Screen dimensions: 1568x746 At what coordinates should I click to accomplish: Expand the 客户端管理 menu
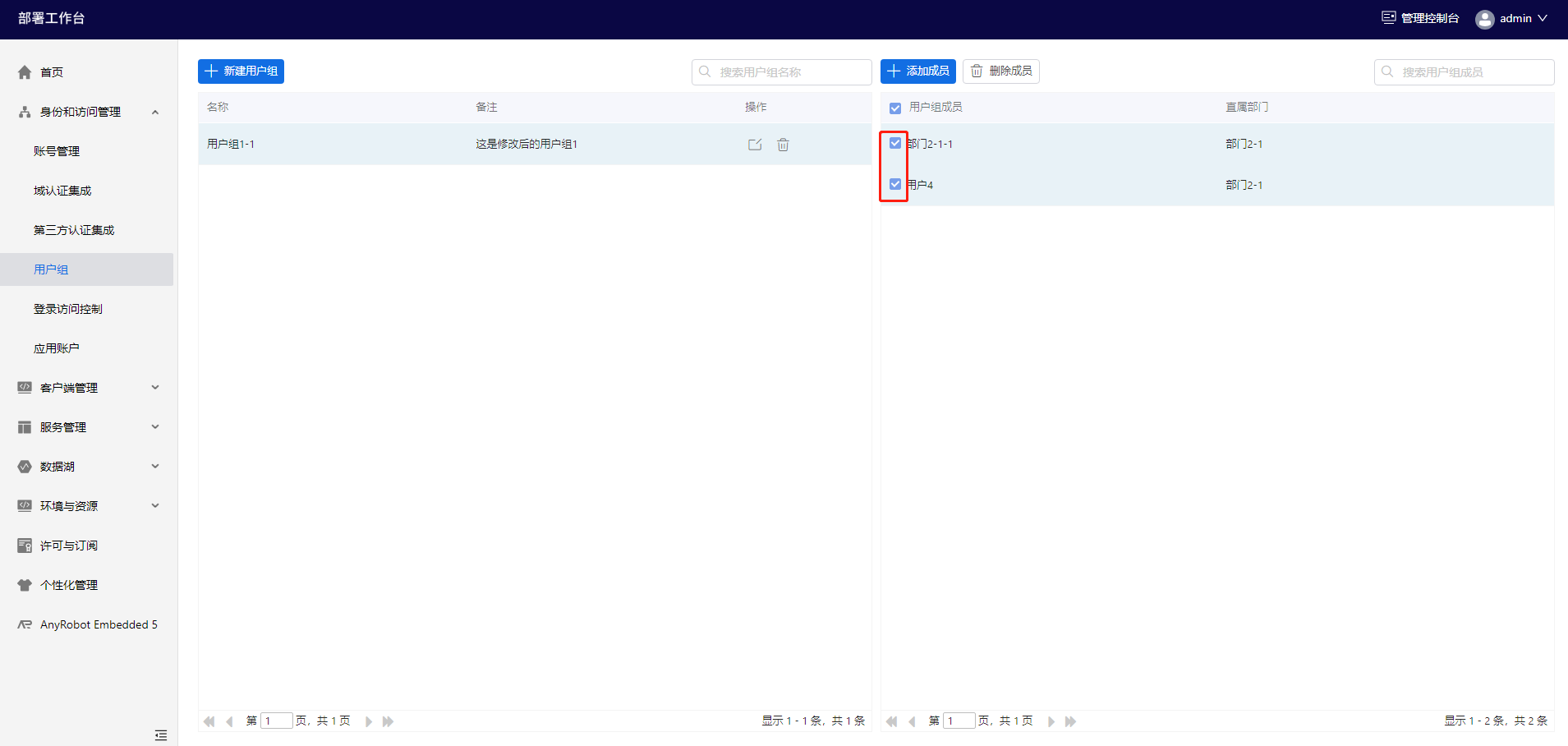(x=155, y=388)
